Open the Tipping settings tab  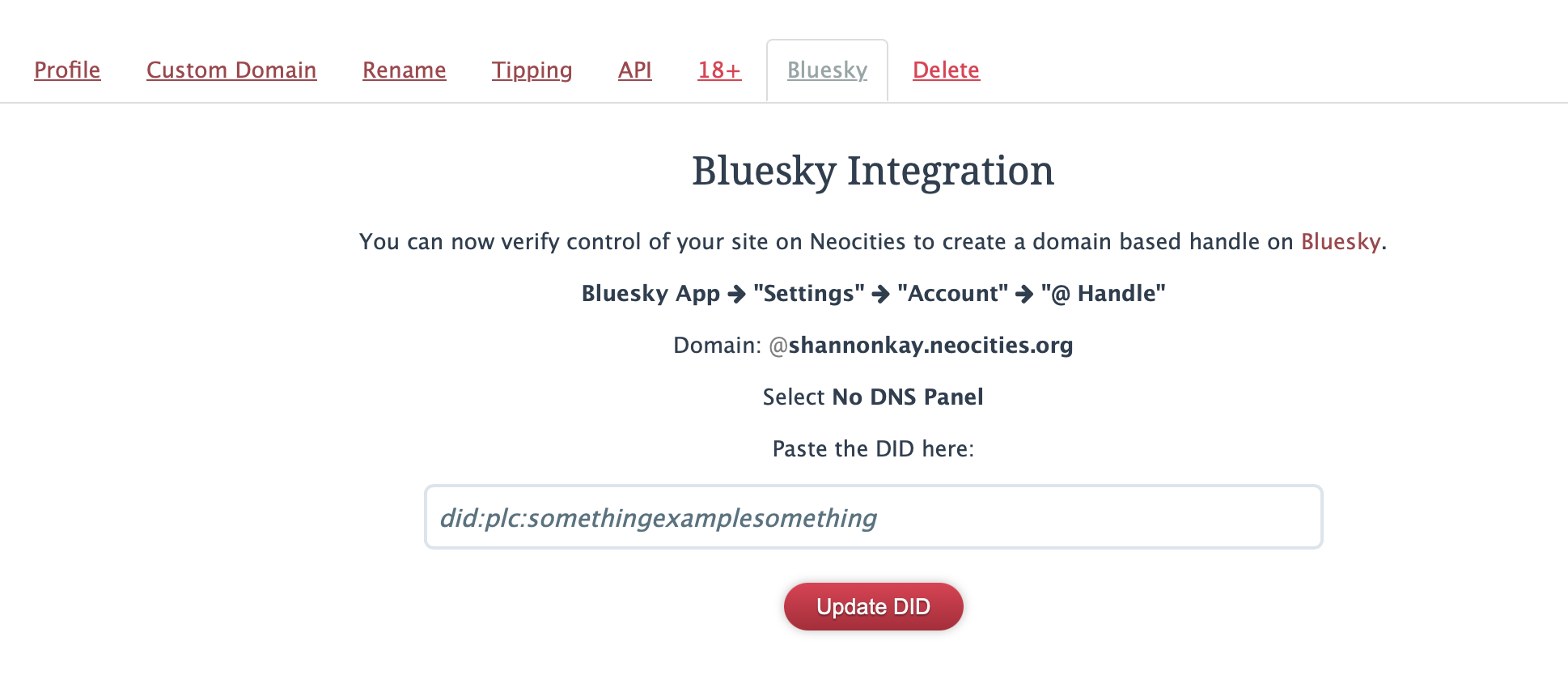pos(532,70)
